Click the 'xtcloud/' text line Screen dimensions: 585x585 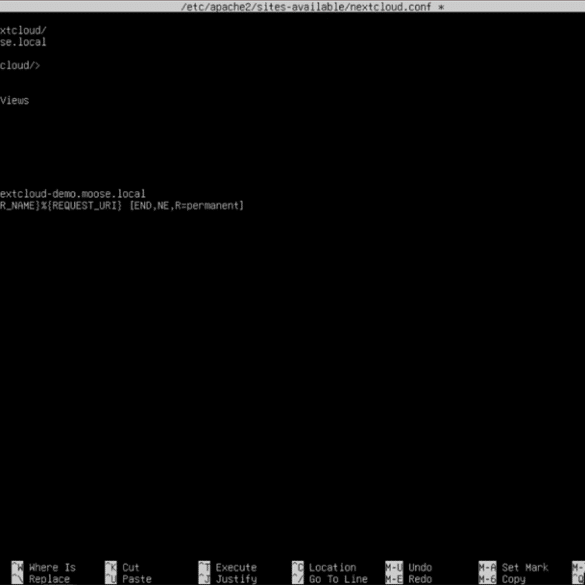[23, 30]
